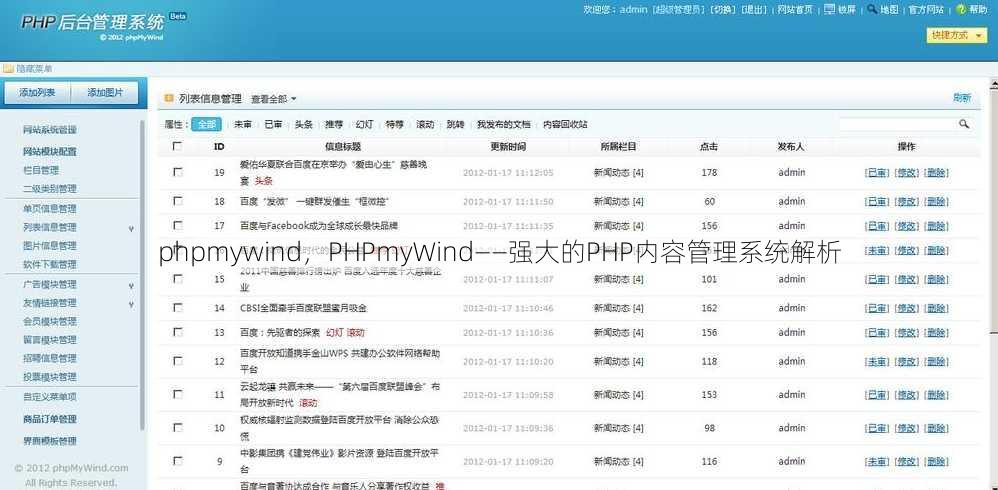Open help via the green question icon
This screenshot has width=998, height=490.
pyautogui.click(x=961, y=10)
